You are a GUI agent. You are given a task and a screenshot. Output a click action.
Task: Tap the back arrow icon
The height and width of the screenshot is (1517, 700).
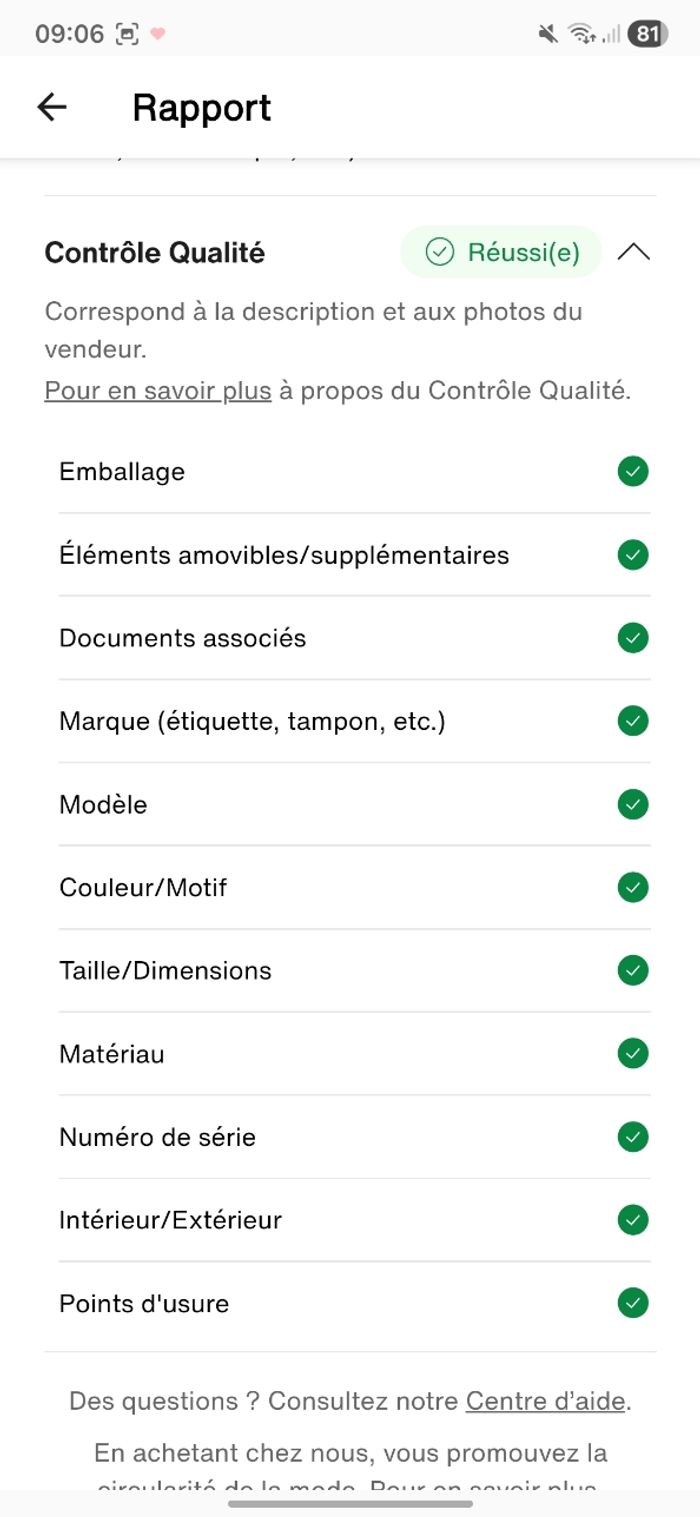click(51, 107)
